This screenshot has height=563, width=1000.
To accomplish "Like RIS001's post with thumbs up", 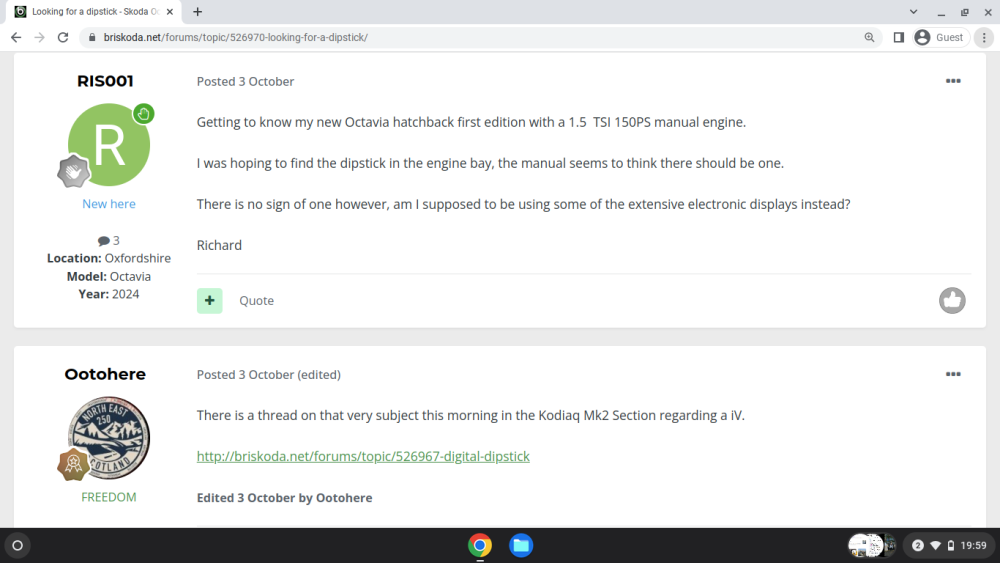I will click(952, 300).
